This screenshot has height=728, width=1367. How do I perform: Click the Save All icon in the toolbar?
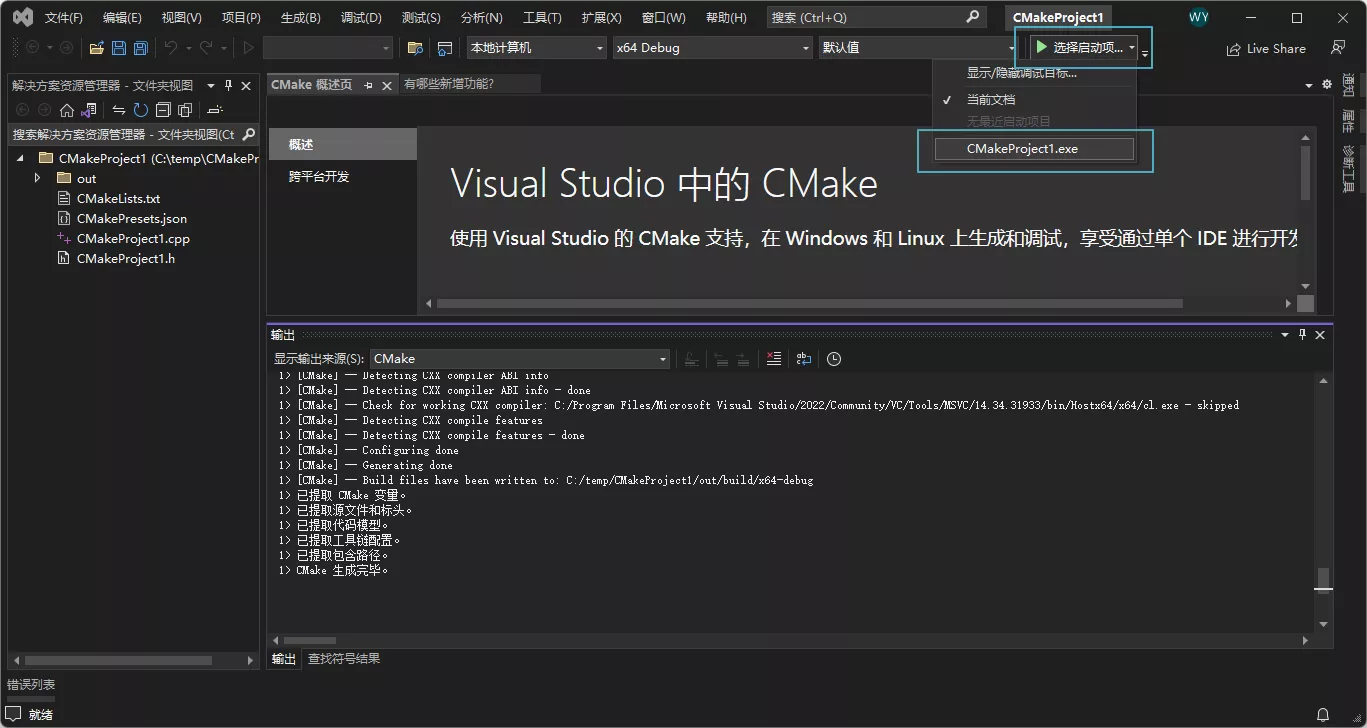pyautogui.click(x=139, y=47)
